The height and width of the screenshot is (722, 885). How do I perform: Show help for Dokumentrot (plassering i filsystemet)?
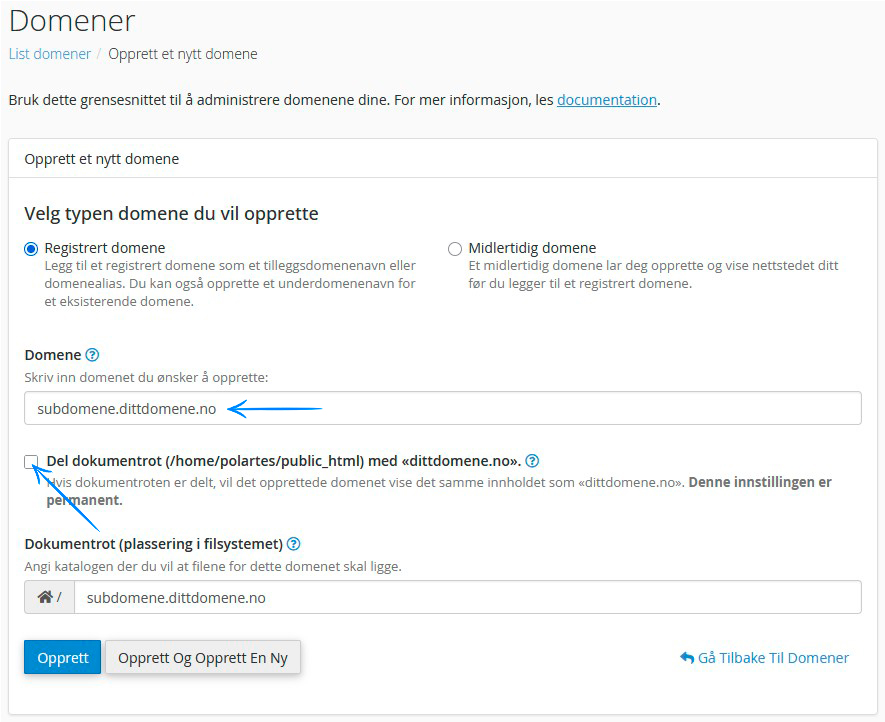point(293,544)
